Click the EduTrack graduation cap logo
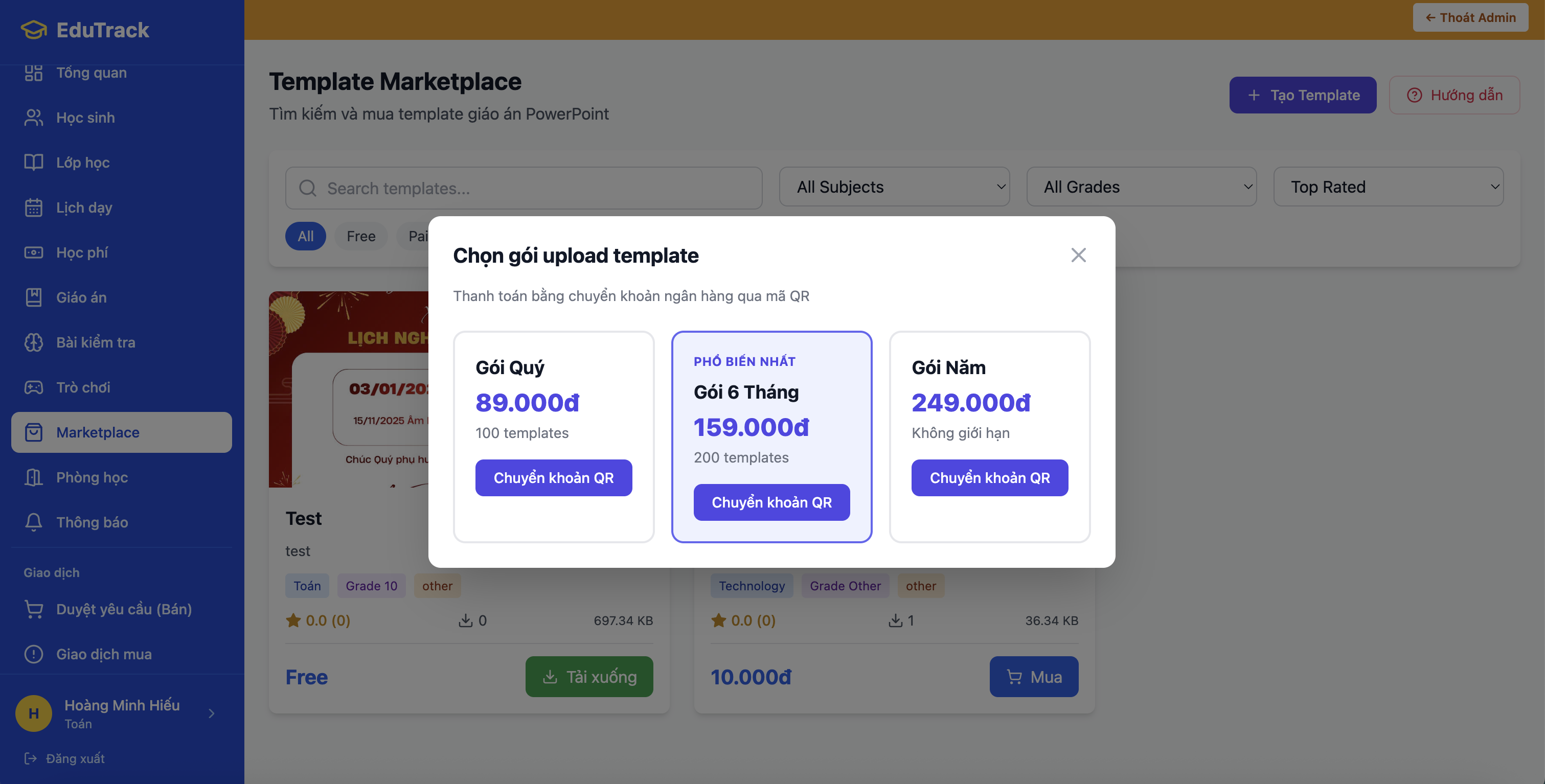1545x784 pixels. tap(34, 30)
